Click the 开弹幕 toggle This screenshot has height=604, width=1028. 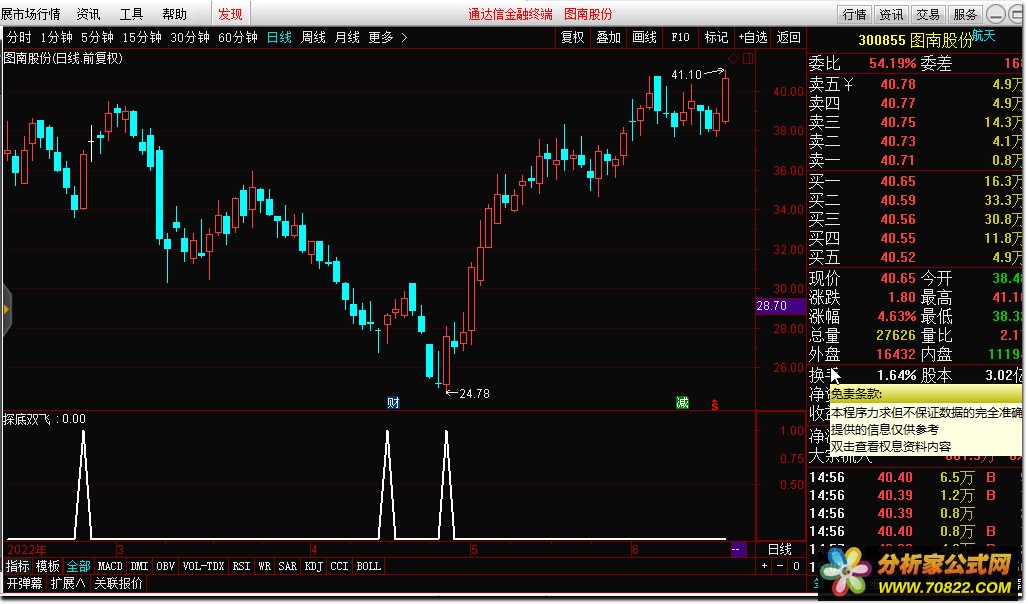pos(24,583)
